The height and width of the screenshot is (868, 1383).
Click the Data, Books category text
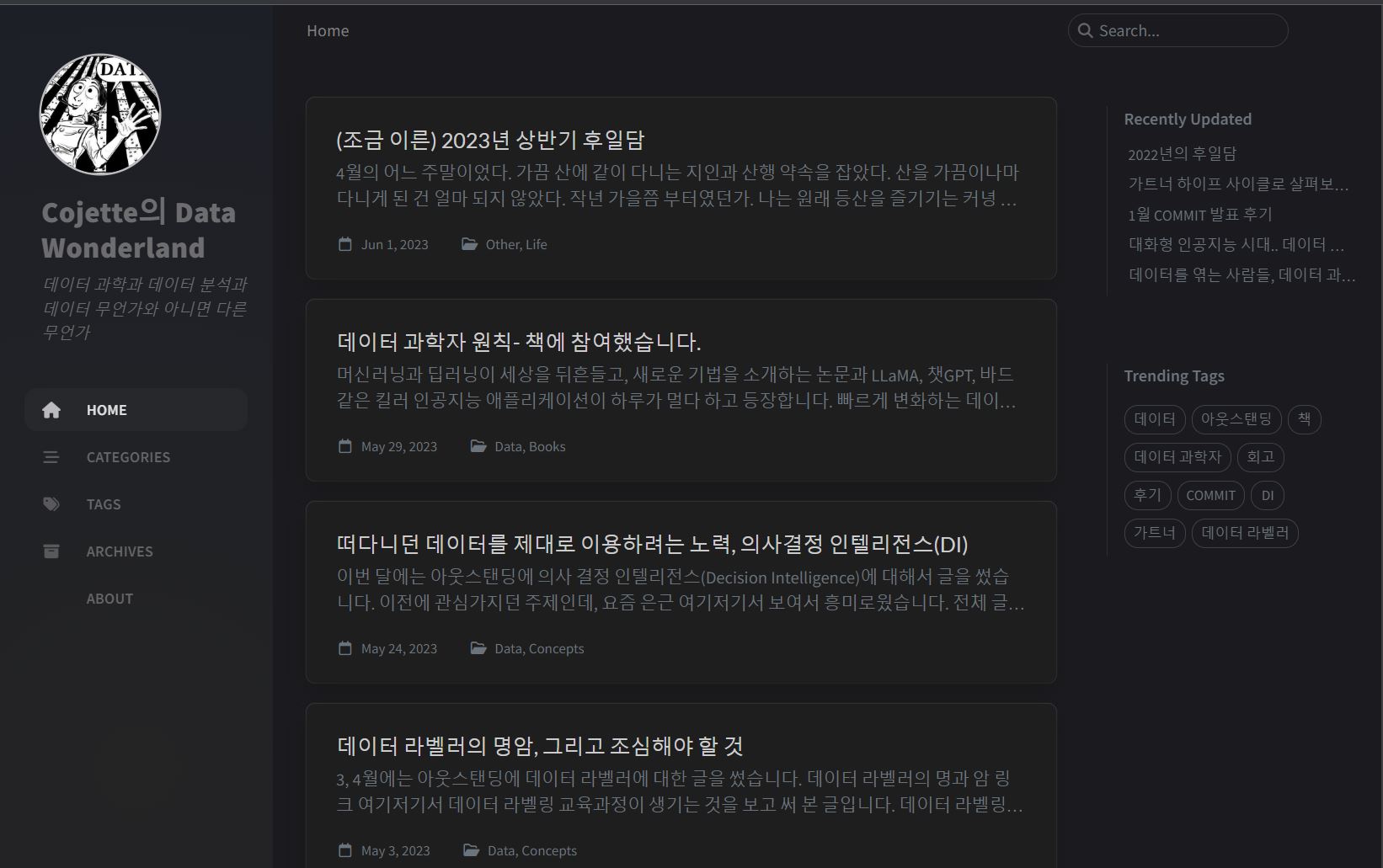click(530, 446)
